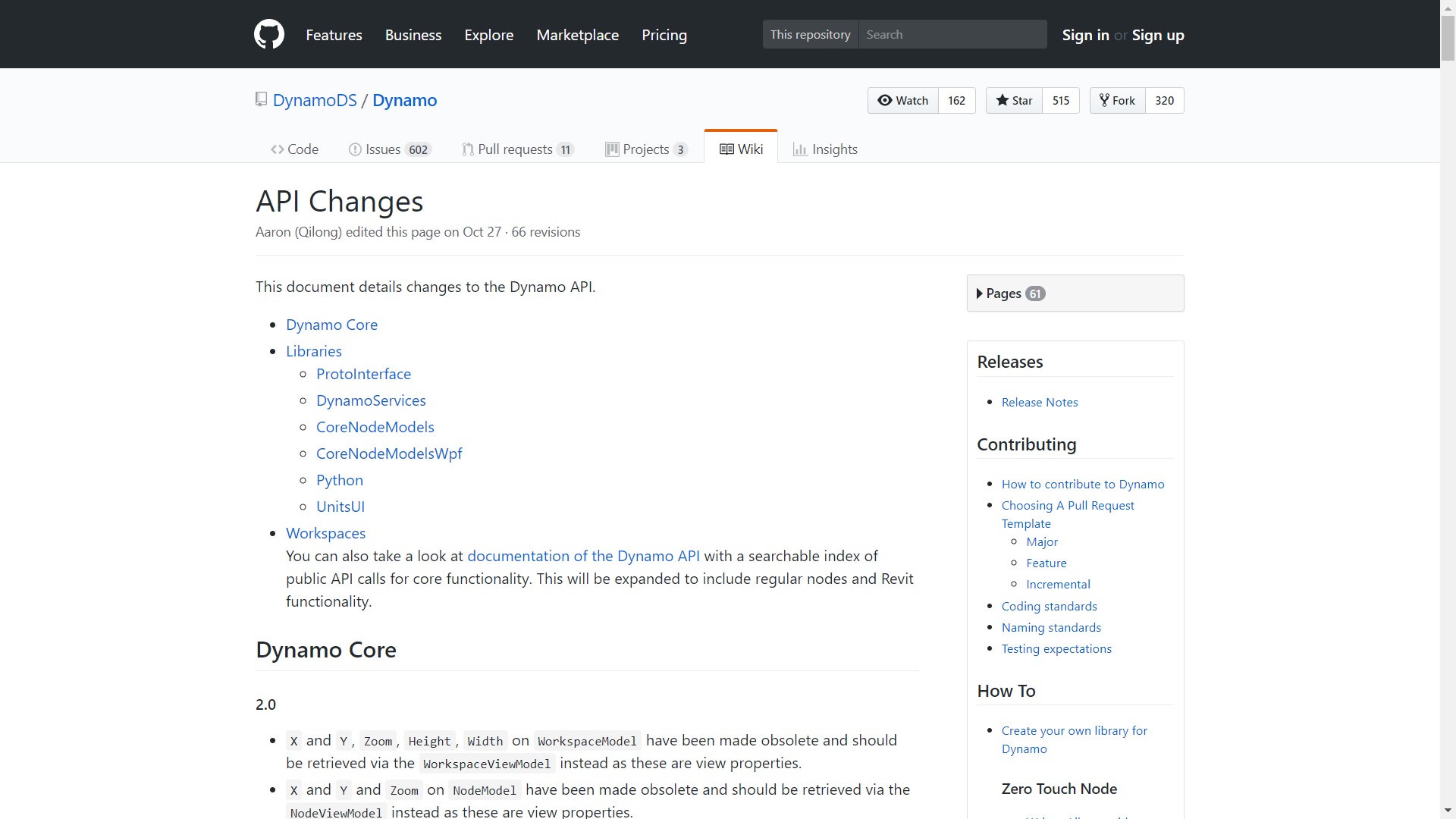Open How to contribute to Dynamo link

1083,484
